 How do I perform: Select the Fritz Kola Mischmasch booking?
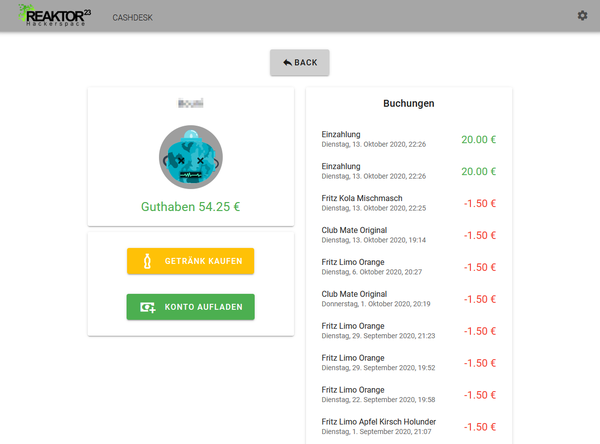[409, 203]
